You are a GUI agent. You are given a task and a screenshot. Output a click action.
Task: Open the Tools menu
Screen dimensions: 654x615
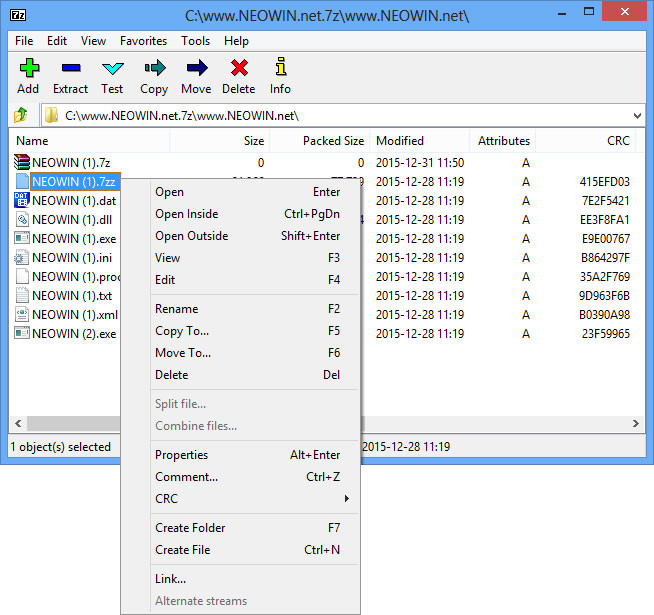(196, 41)
